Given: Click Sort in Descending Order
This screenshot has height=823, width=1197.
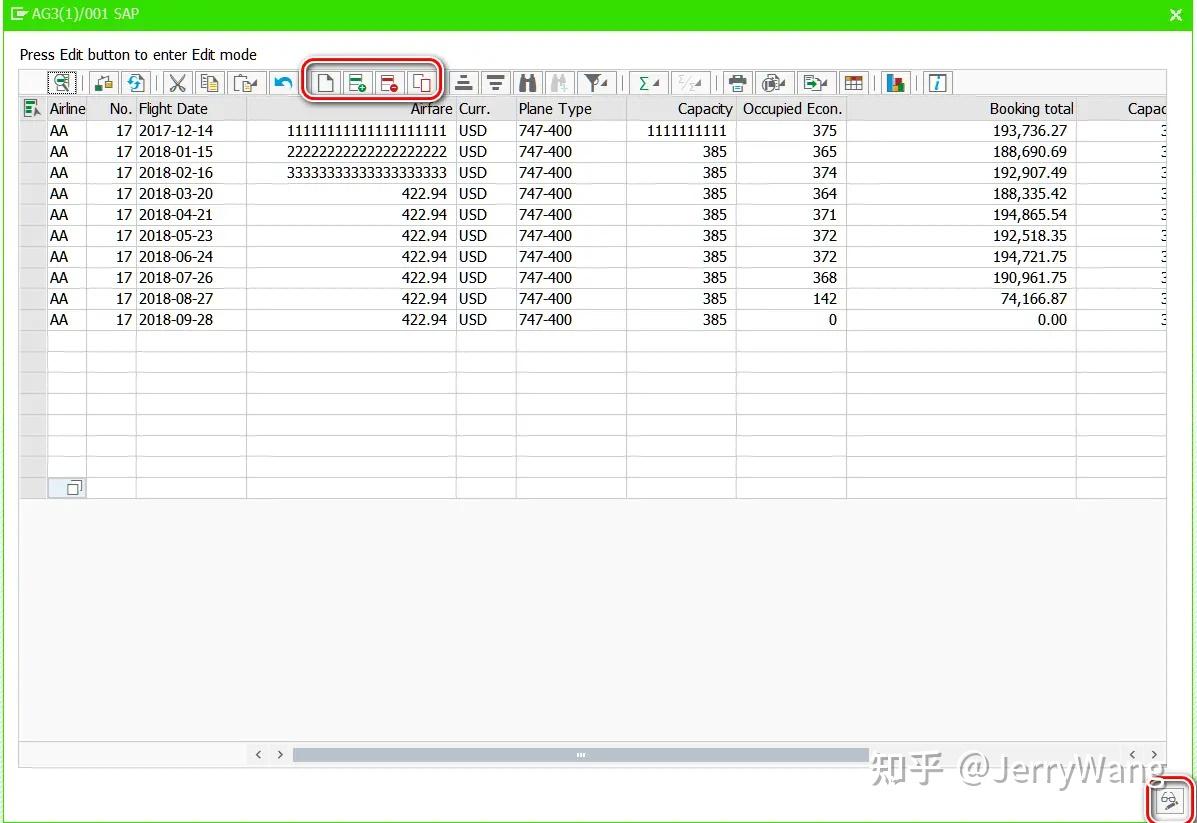Looking at the screenshot, I should click(495, 82).
